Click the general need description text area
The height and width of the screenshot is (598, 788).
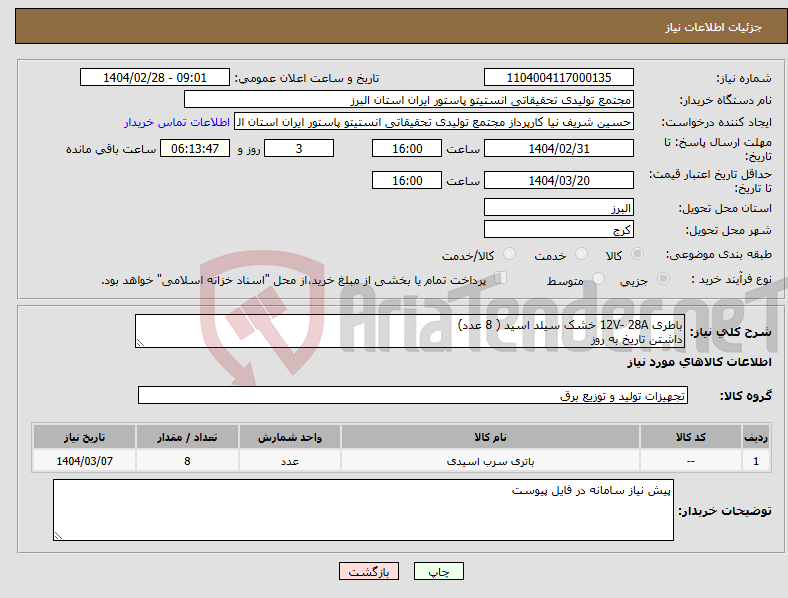[x=410, y=331]
